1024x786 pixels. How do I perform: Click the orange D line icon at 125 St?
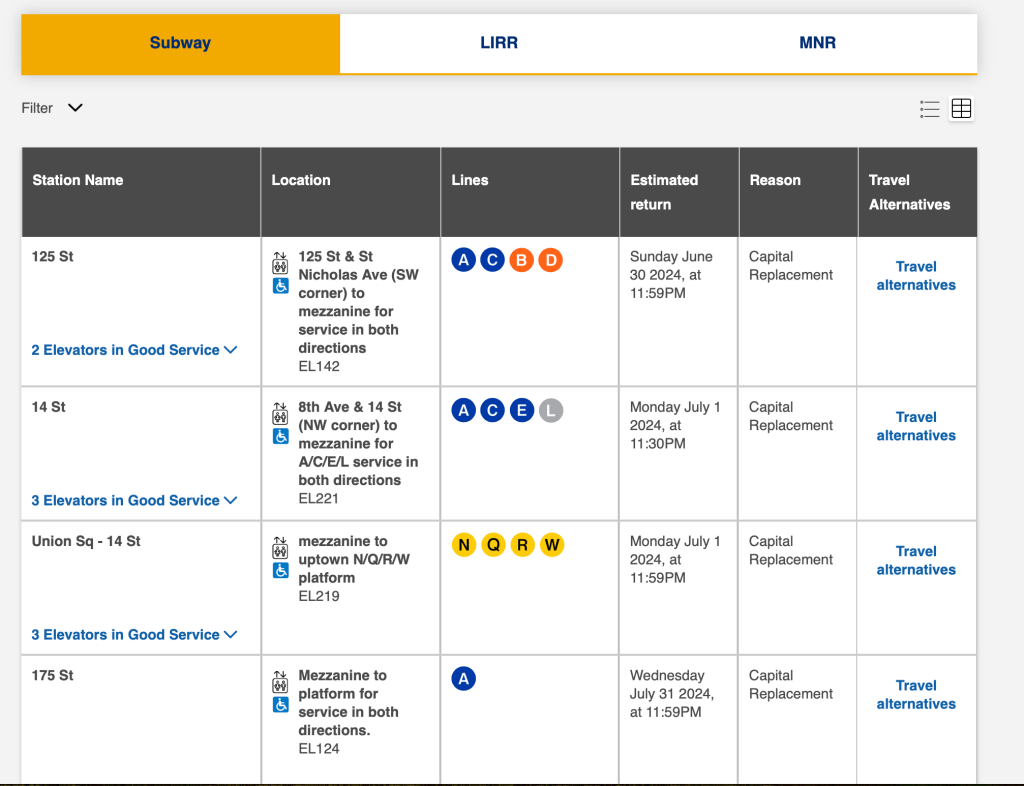[550, 261]
